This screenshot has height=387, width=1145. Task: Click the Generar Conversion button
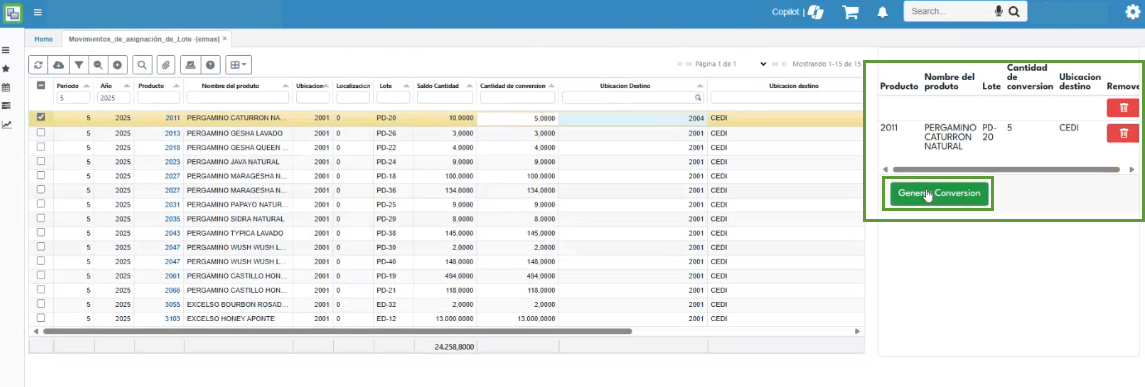939,194
